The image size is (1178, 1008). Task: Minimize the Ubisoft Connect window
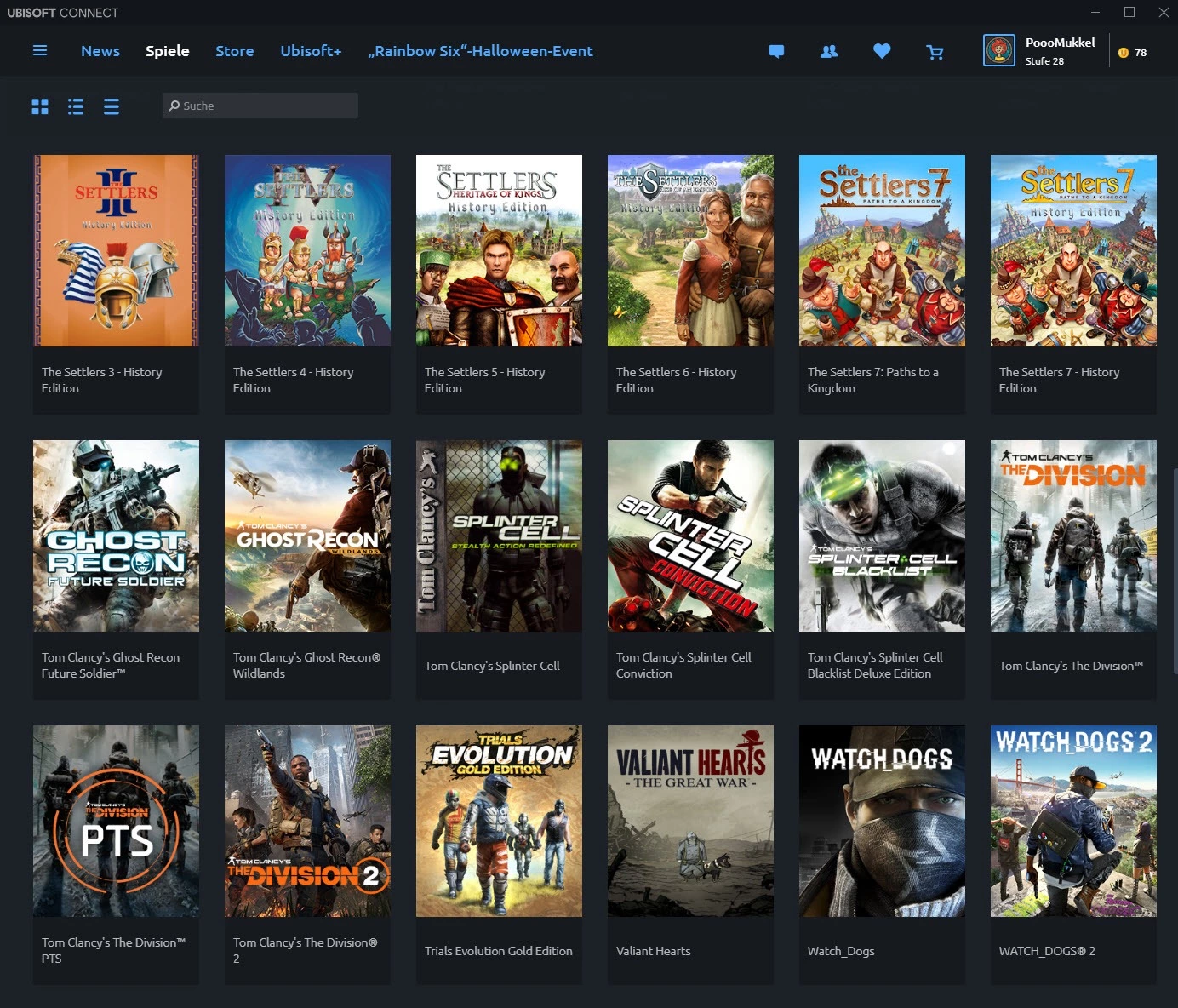1095,12
